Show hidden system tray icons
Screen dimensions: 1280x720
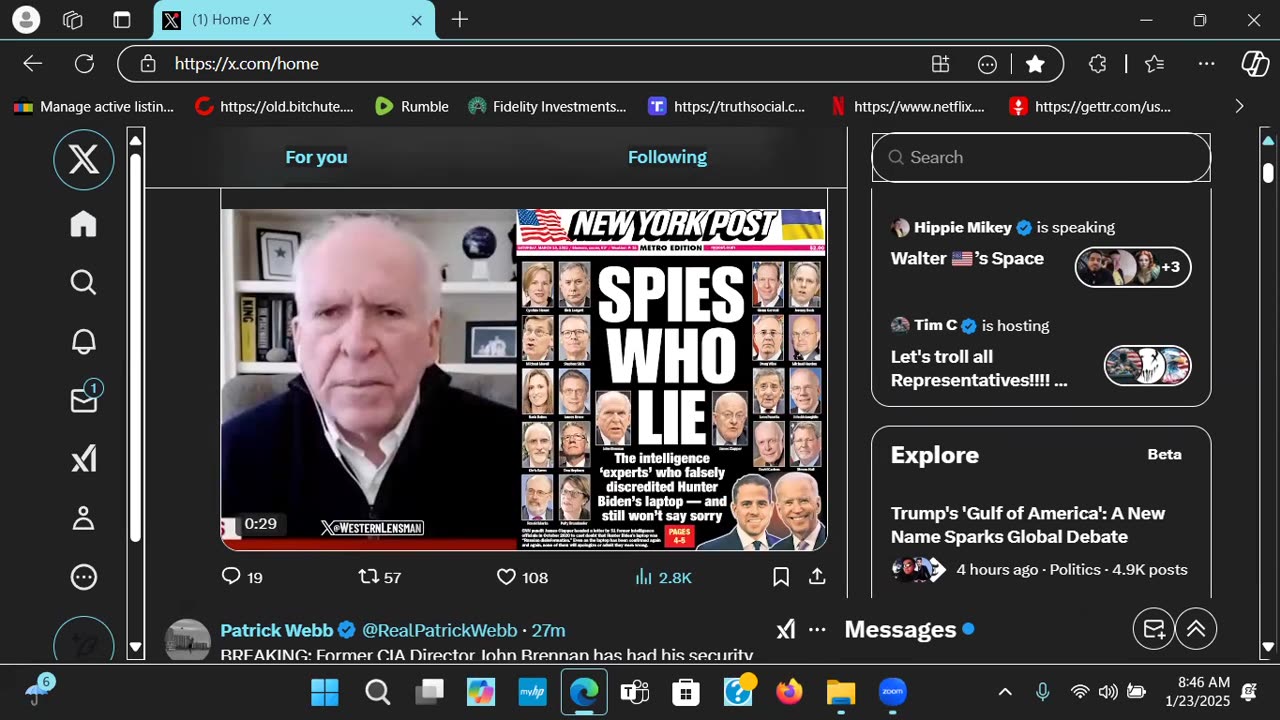[x=1005, y=692]
